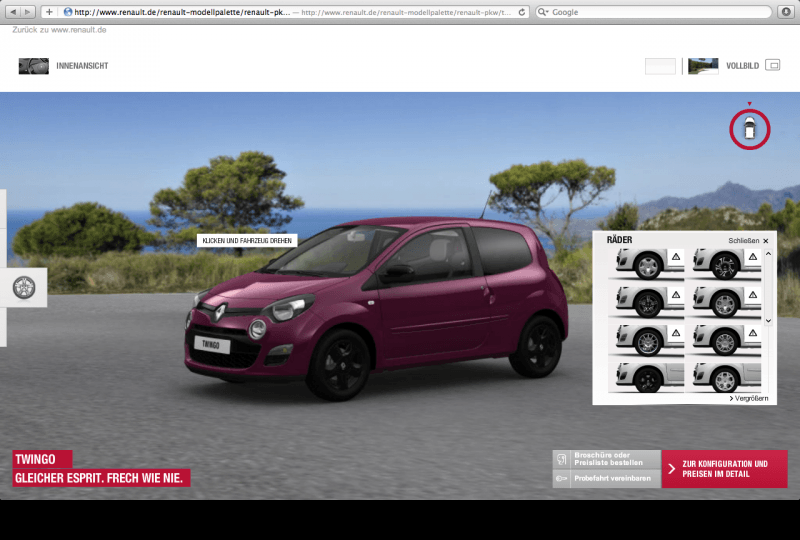
Task: Click the RÄDER panel heading
Action: 619,240
